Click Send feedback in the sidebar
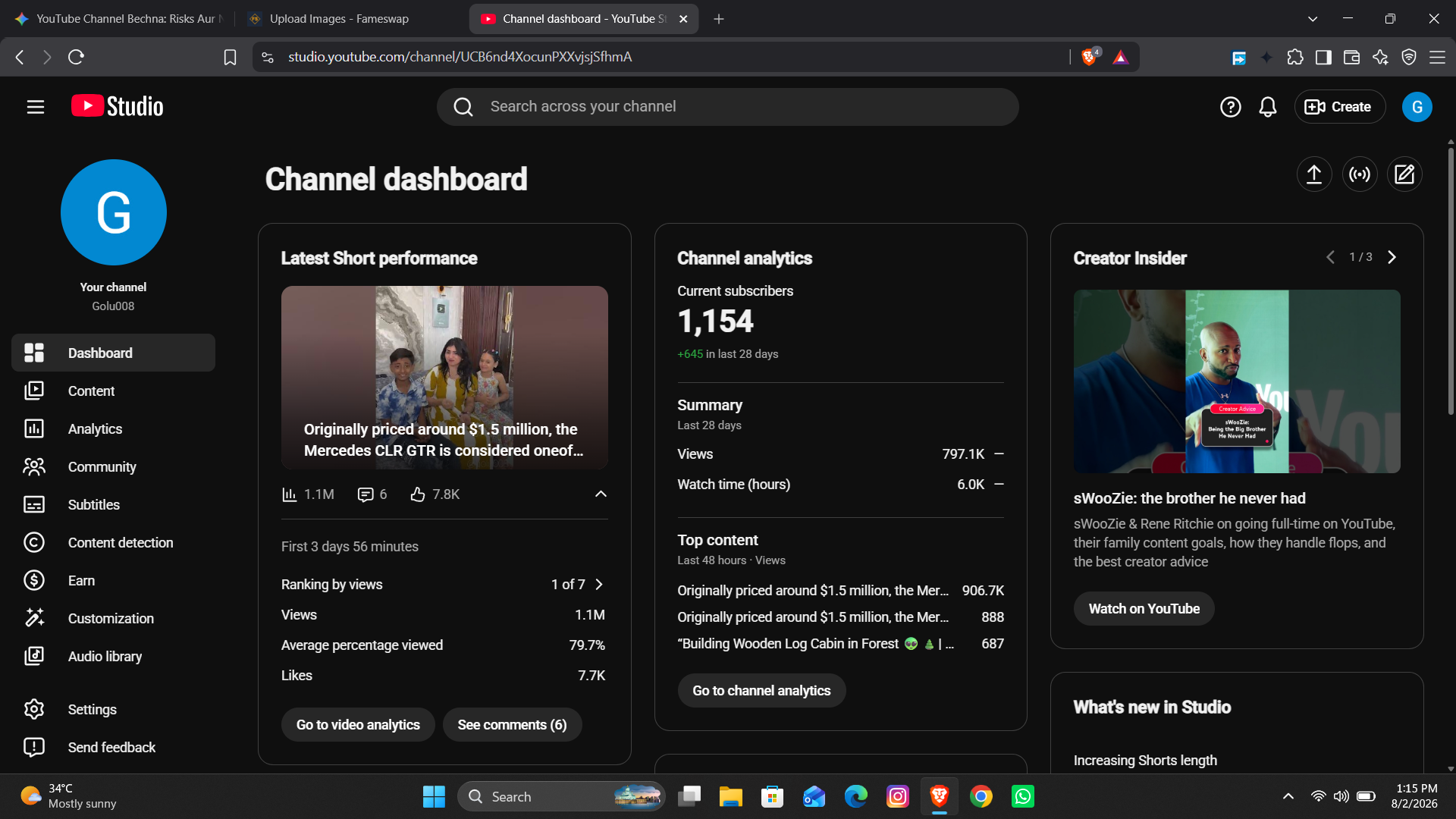This screenshot has height=819, width=1456. pyautogui.click(x=114, y=747)
